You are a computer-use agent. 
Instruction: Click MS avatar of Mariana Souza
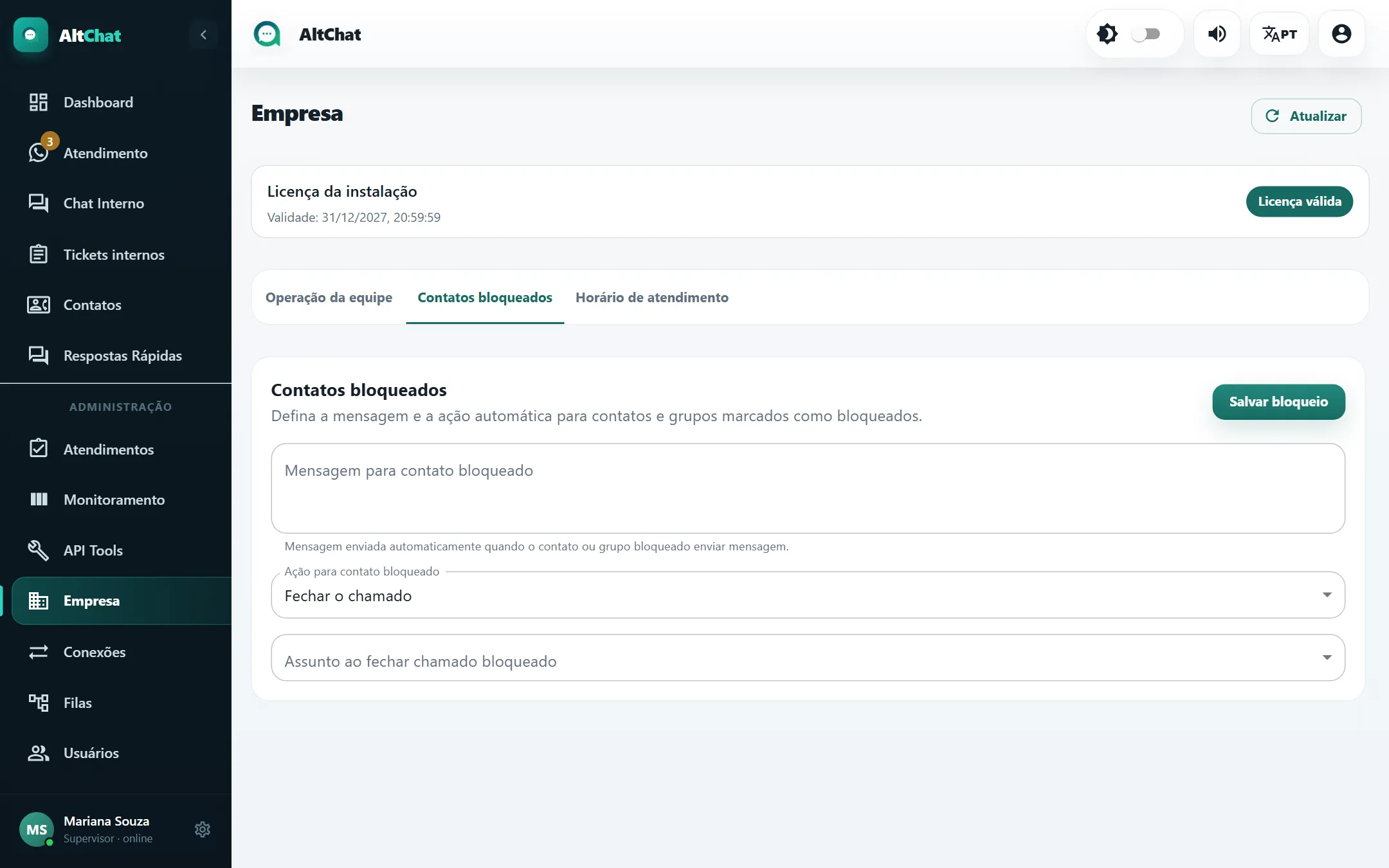[x=37, y=829]
